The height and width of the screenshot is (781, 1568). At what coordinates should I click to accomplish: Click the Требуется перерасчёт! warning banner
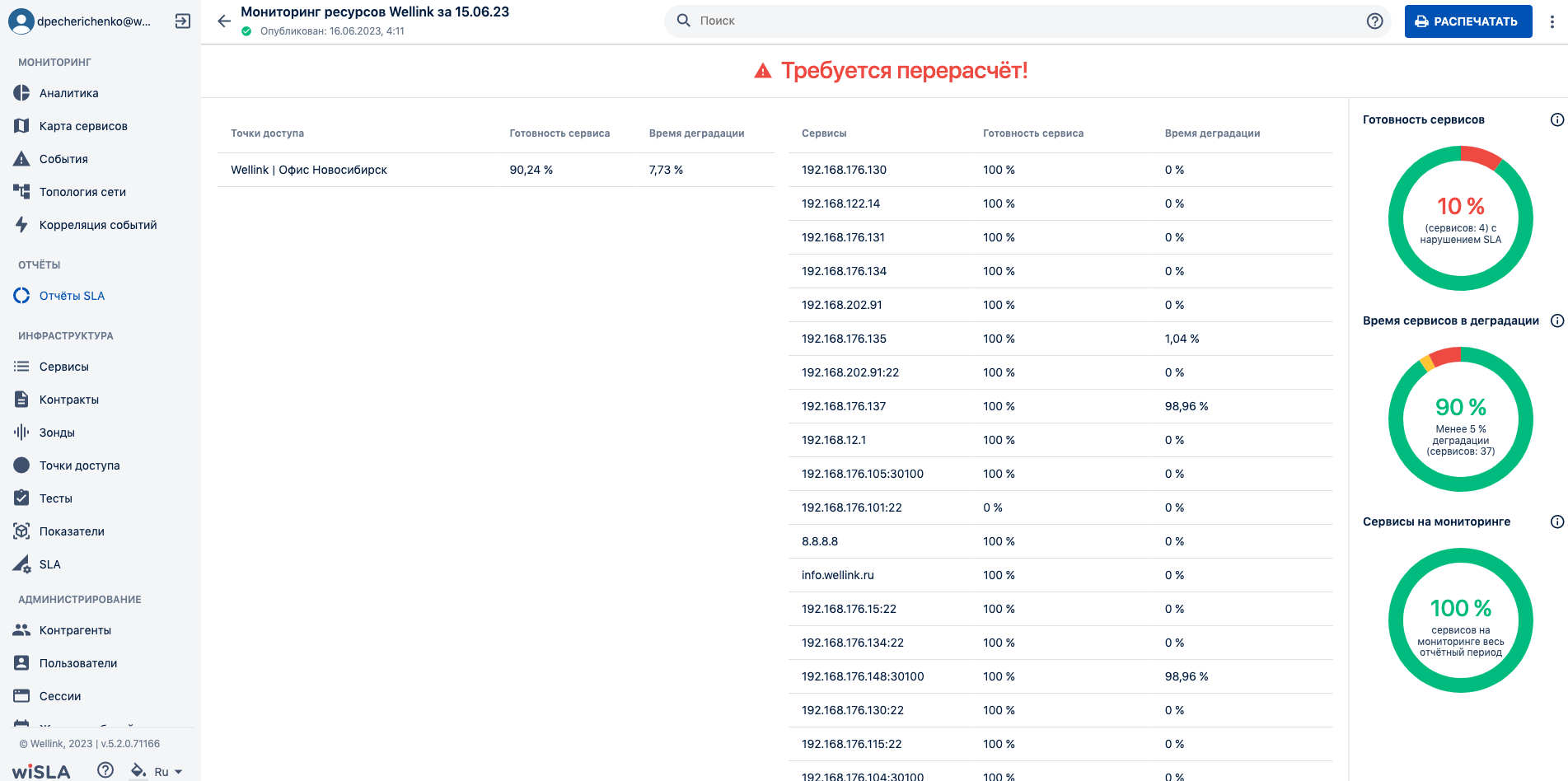891,71
